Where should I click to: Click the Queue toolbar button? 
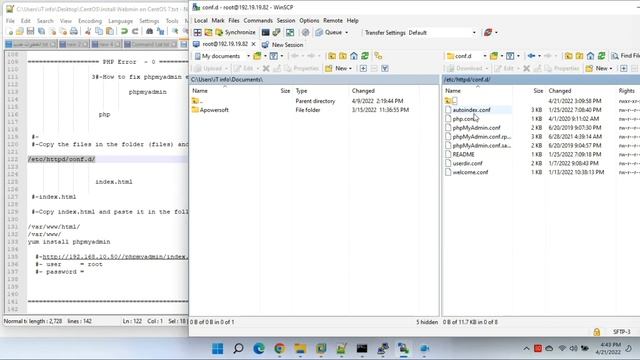click(x=329, y=32)
